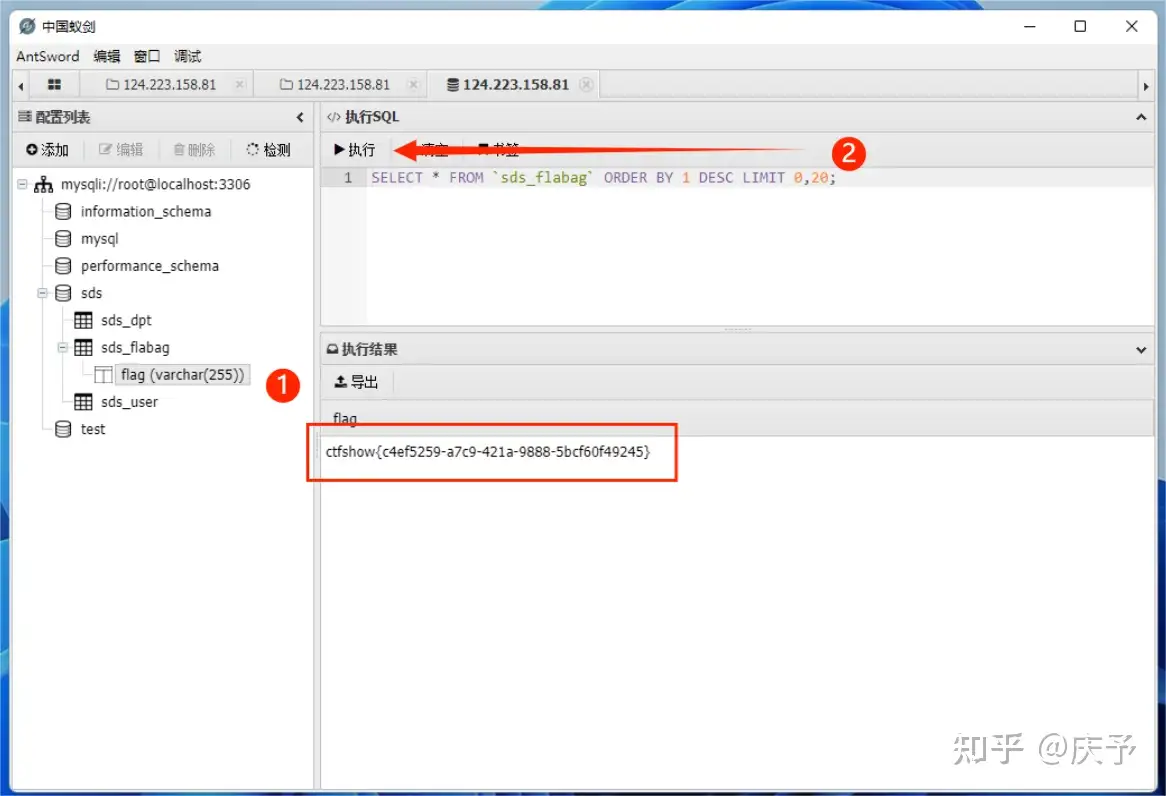Collapse the 配置列表 panel chevron
The image size is (1166, 796).
coord(300,117)
